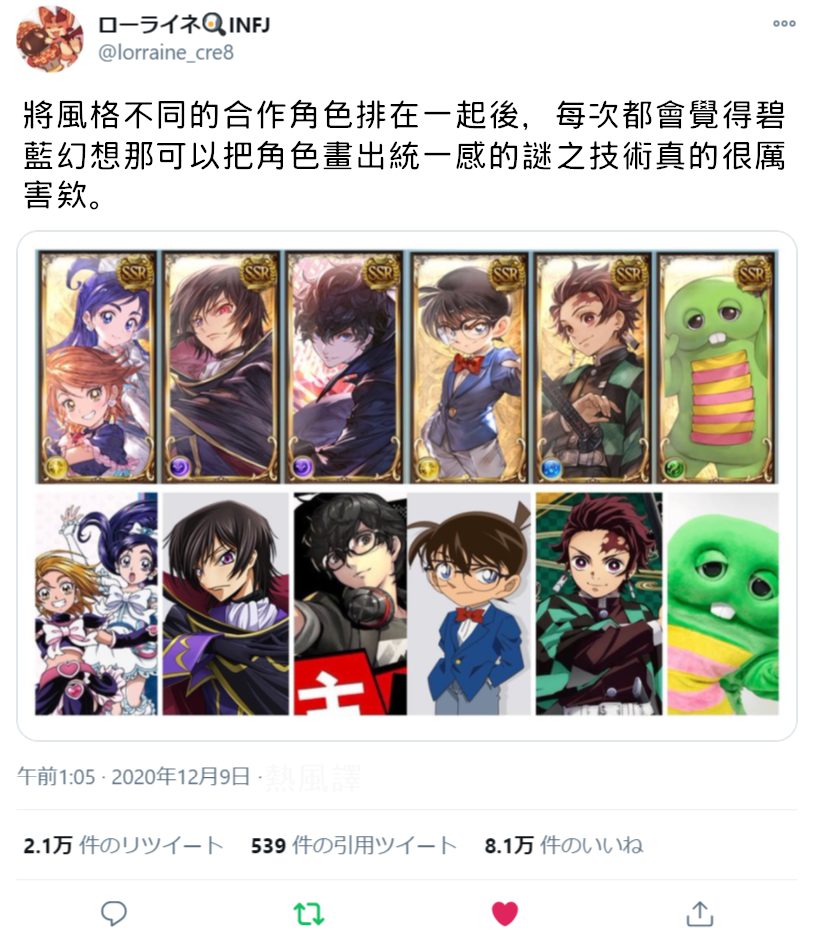This screenshot has width=815, height=942.
Task: Click the user's profile avatar picture
Action: pyautogui.click(x=49, y=40)
